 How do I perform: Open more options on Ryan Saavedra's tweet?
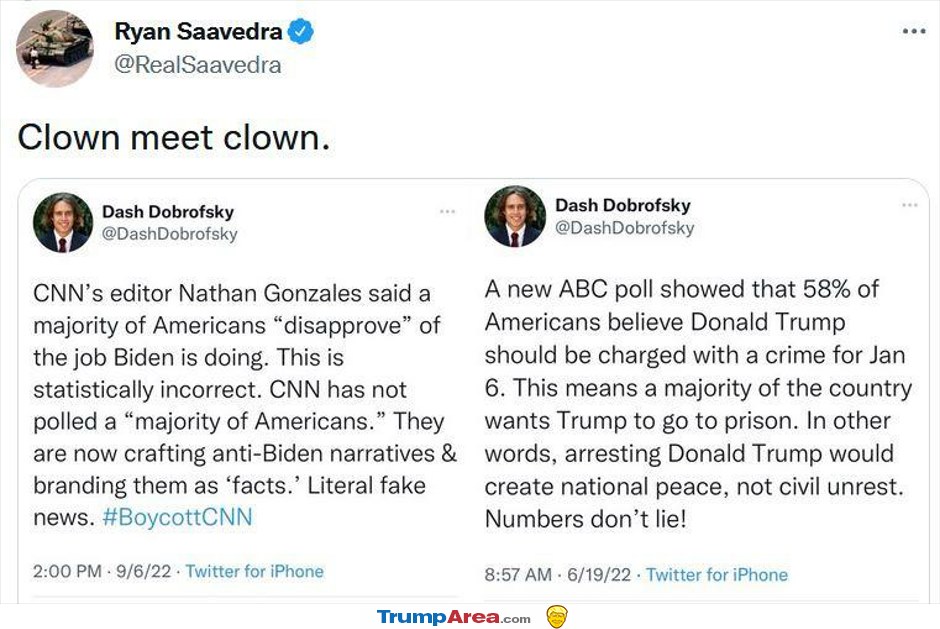pos(913,31)
